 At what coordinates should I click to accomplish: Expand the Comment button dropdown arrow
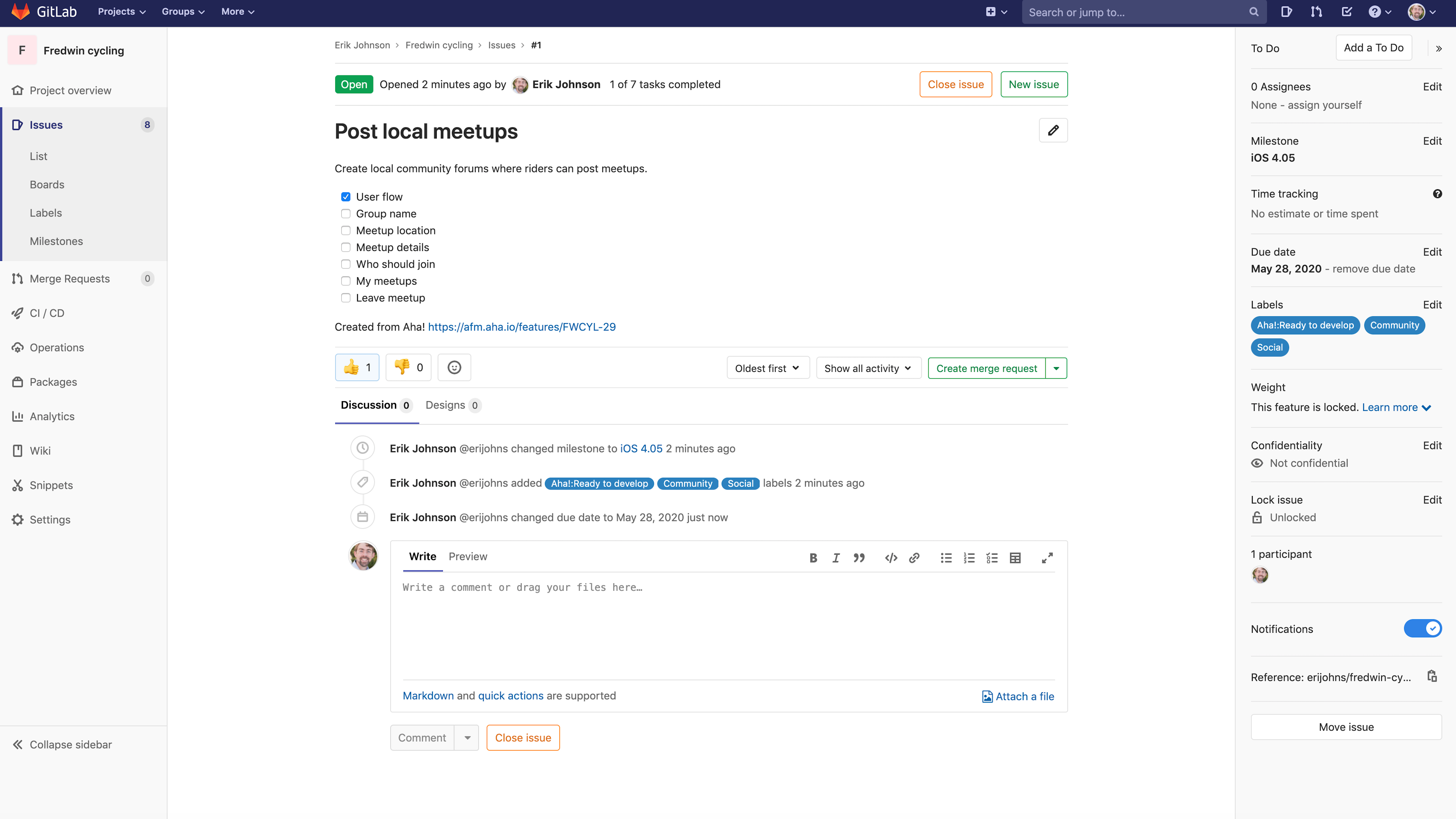tap(468, 737)
